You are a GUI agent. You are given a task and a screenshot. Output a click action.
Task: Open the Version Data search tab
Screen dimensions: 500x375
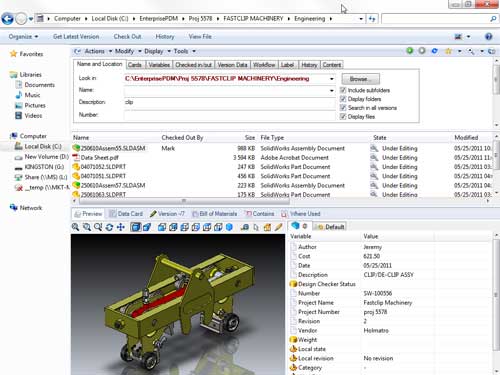[232, 65]
